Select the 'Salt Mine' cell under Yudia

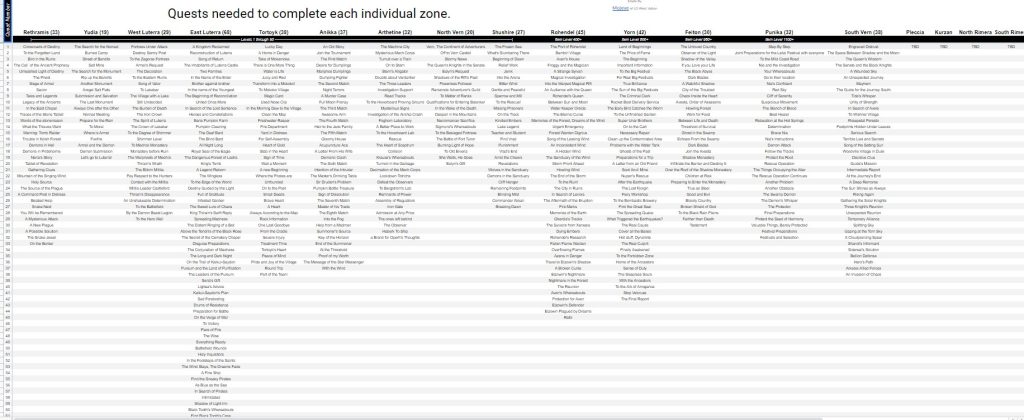pos(96,65)
